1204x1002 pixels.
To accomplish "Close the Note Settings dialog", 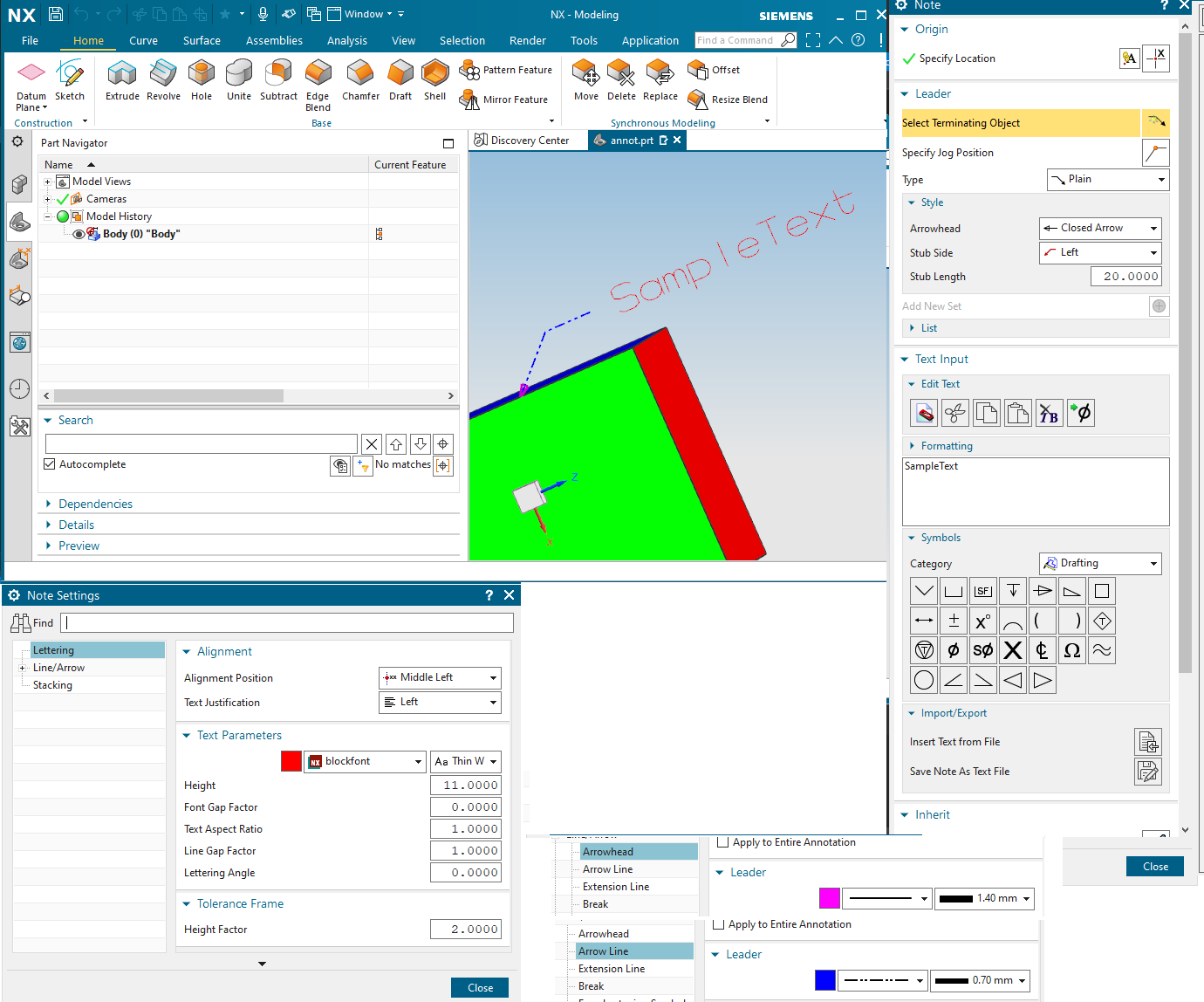I will (x=510, y=594).
